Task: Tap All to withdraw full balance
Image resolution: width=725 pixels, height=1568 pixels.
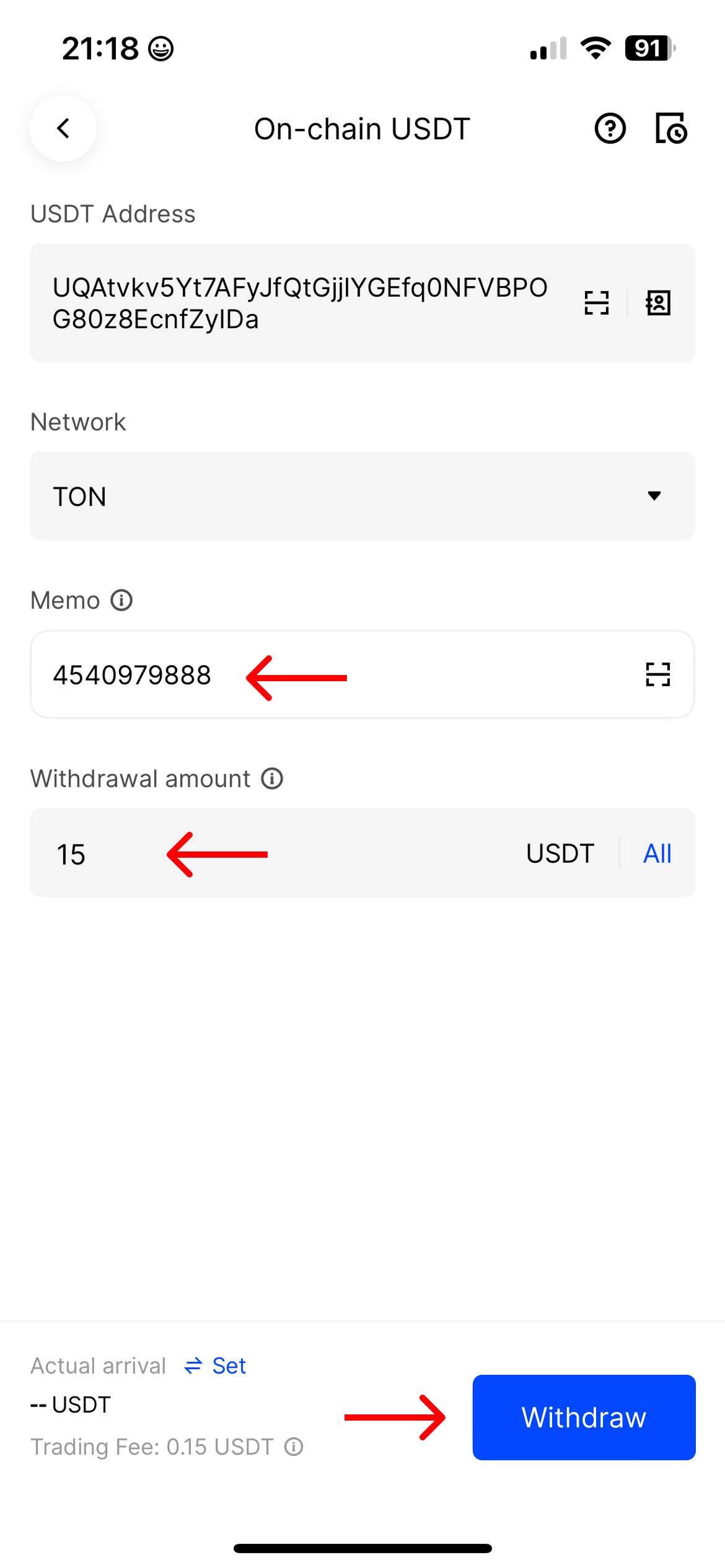Action: [657, 853]
